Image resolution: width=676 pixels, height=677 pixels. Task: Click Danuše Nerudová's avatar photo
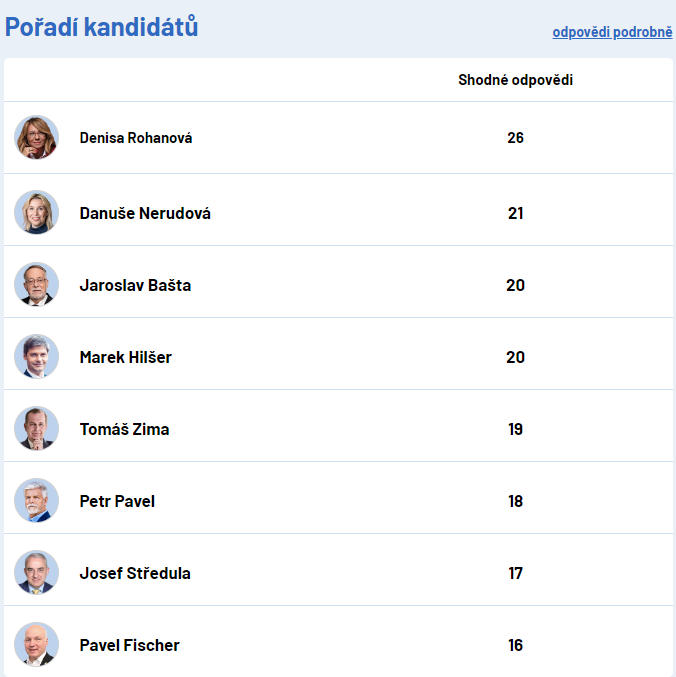[x=36, y=212]
